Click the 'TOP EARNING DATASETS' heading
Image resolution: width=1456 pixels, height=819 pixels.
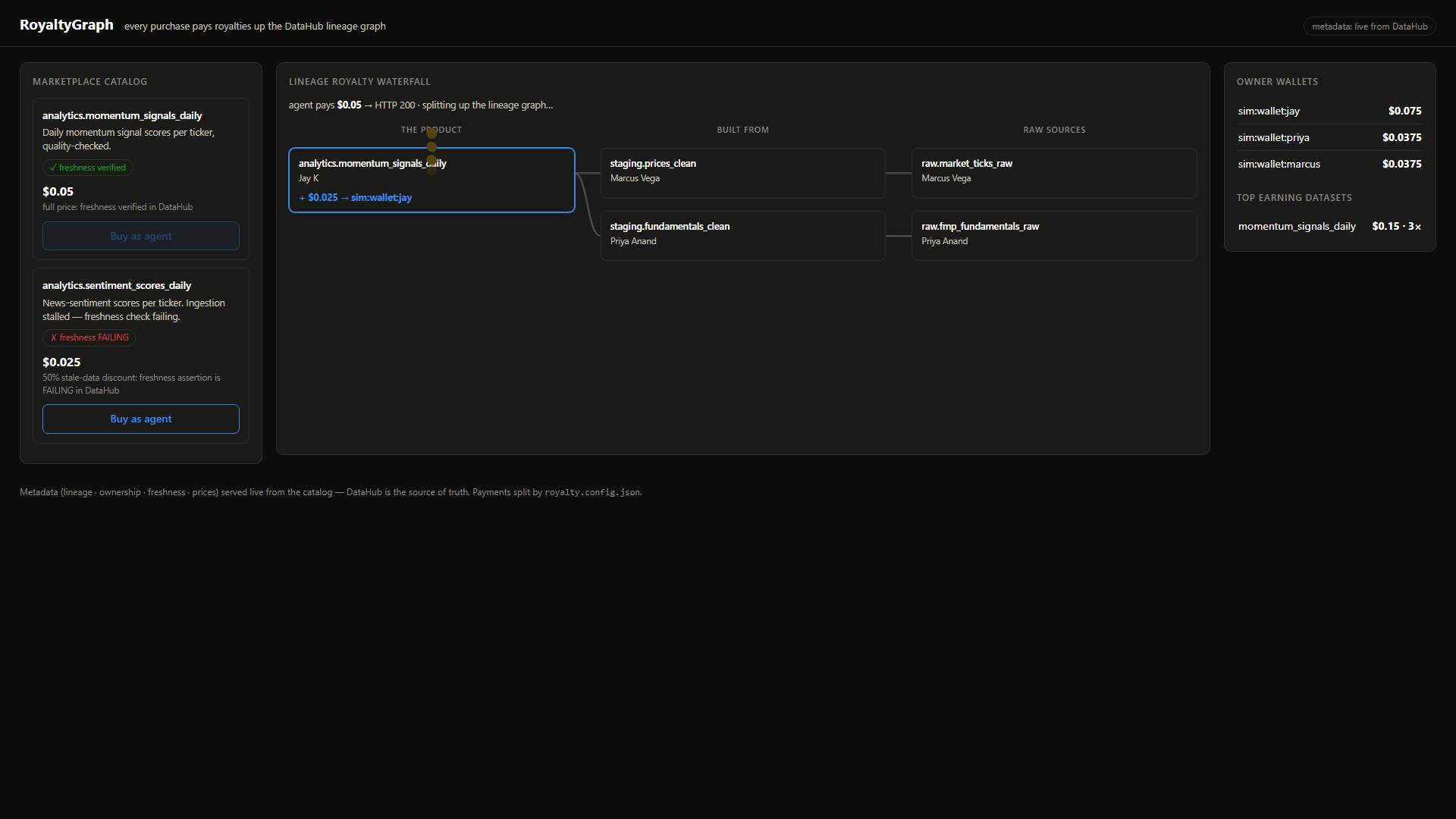(x=1294, y=198)
